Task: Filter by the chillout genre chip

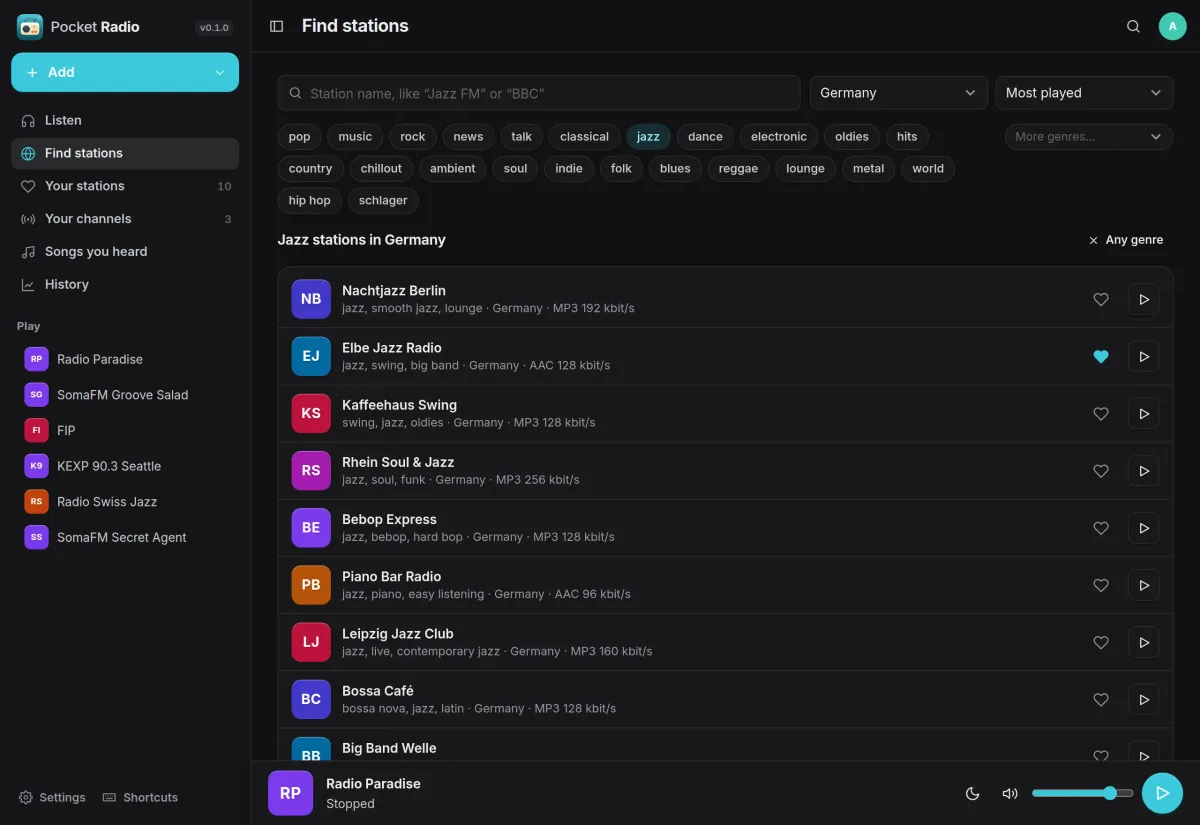Action: [381, 169]
